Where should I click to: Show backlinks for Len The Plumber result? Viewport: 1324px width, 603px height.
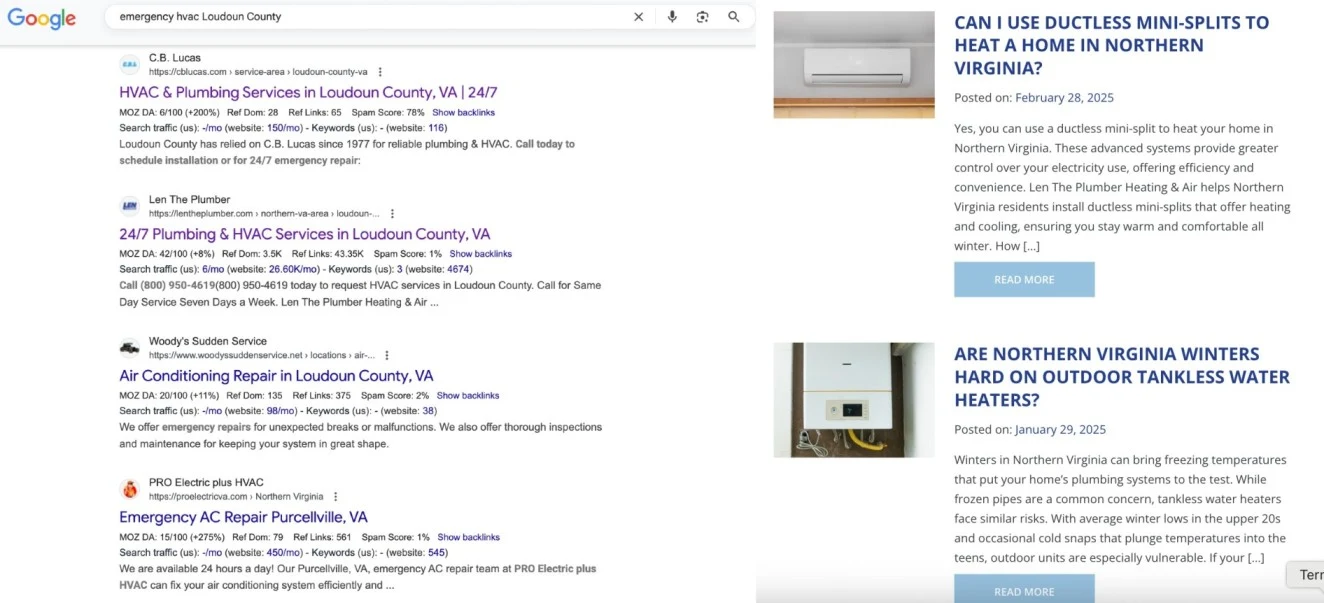(480, 254)
